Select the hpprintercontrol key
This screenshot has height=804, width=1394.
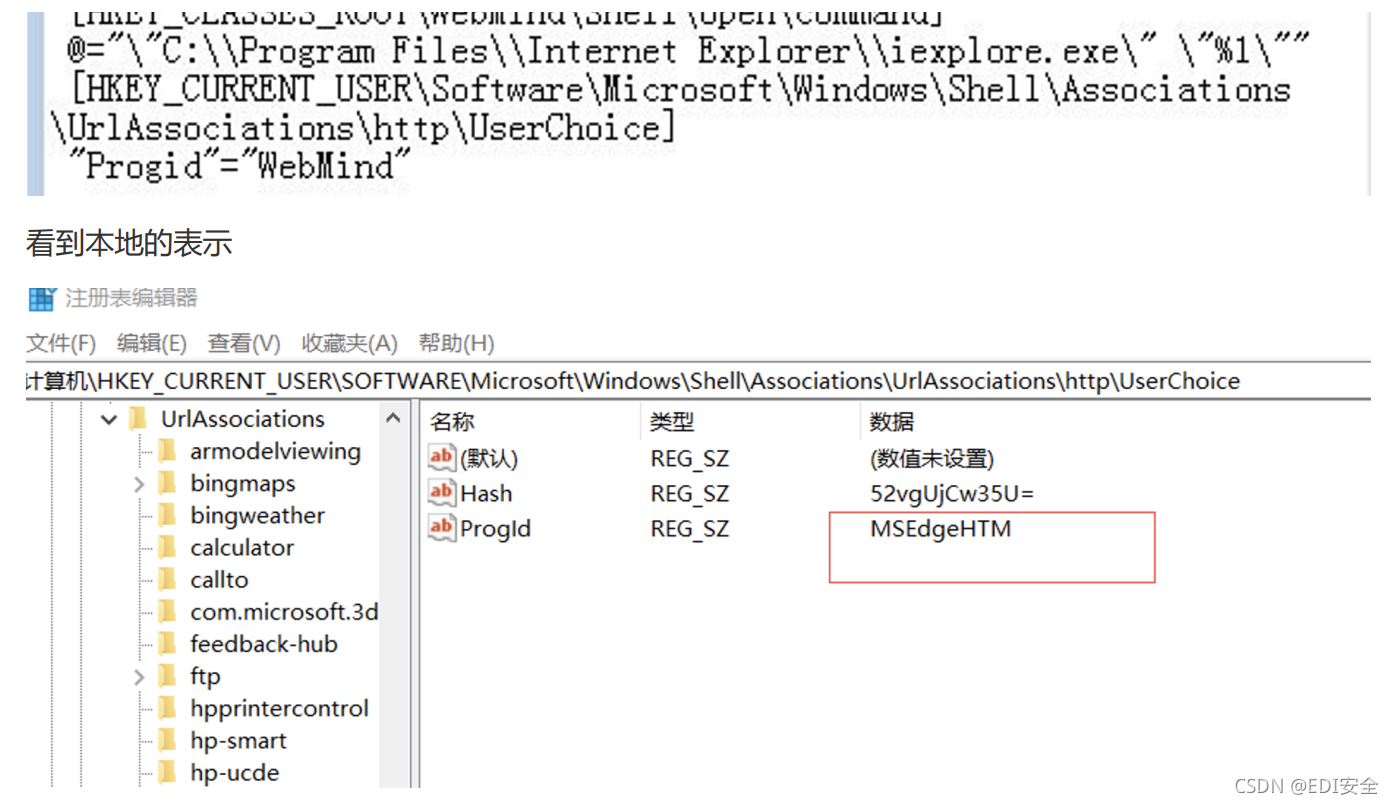point(279,708)
